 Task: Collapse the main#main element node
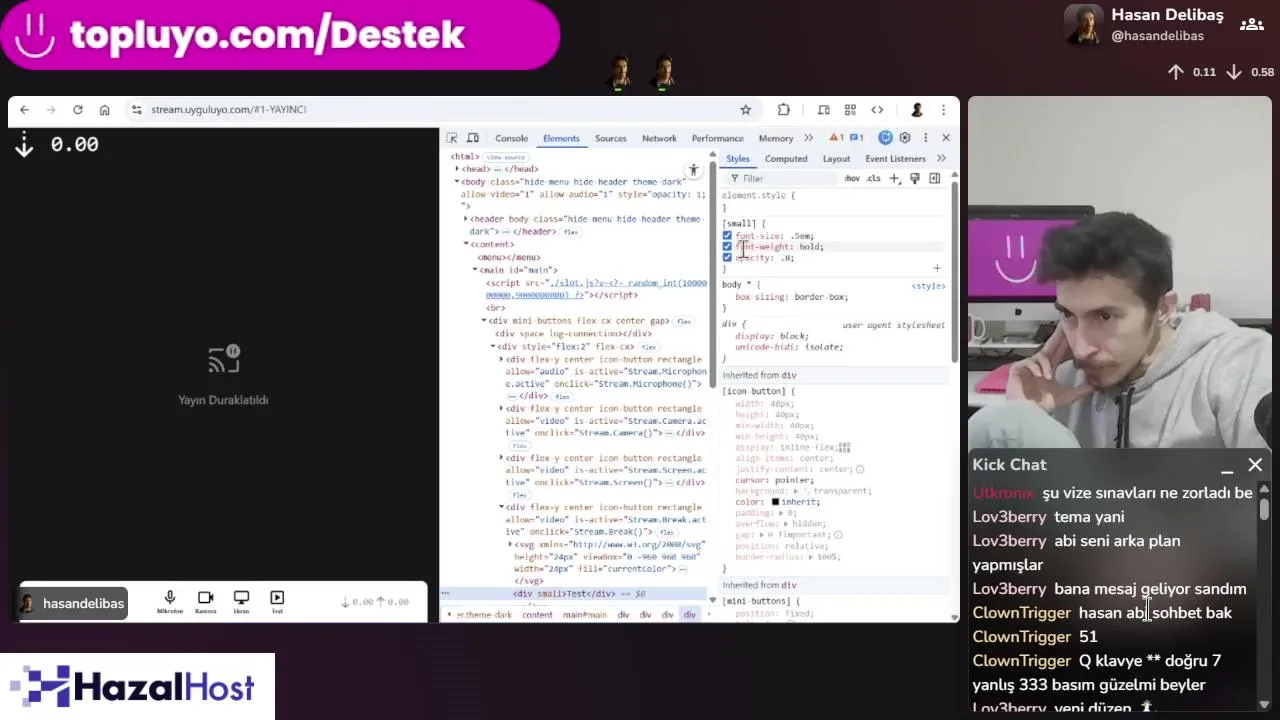coord(476,270)
